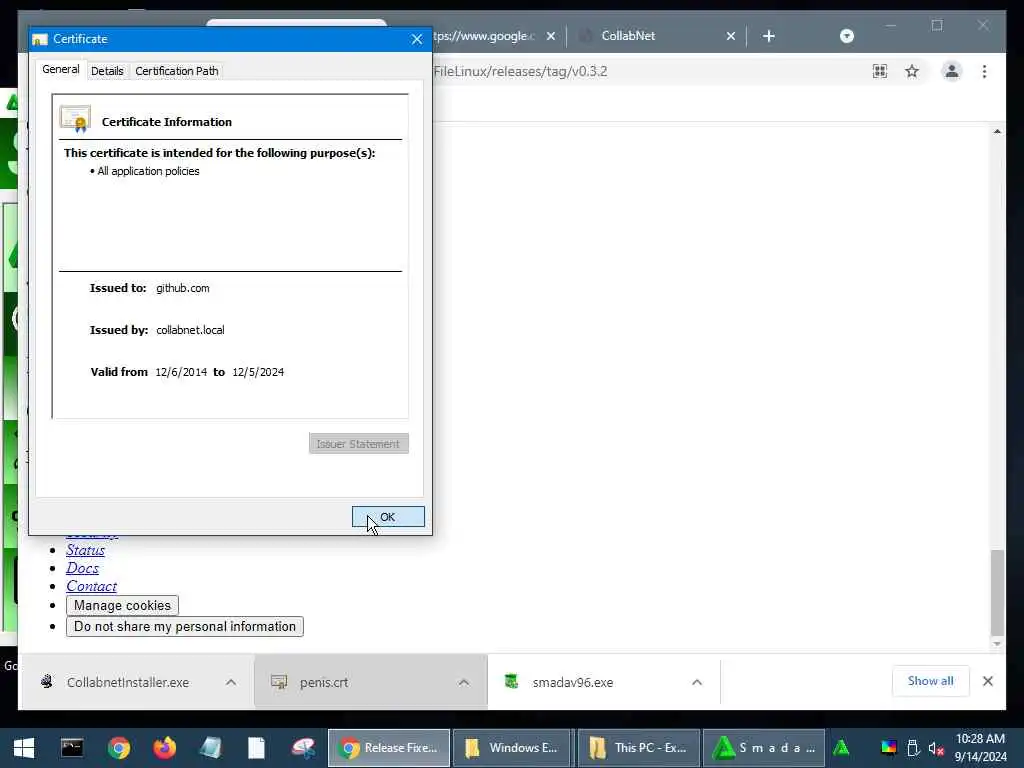Open the CollabNet browser tab
Image resolution: width=1024 pixels, height=768 pixels.
coord(628,36)
